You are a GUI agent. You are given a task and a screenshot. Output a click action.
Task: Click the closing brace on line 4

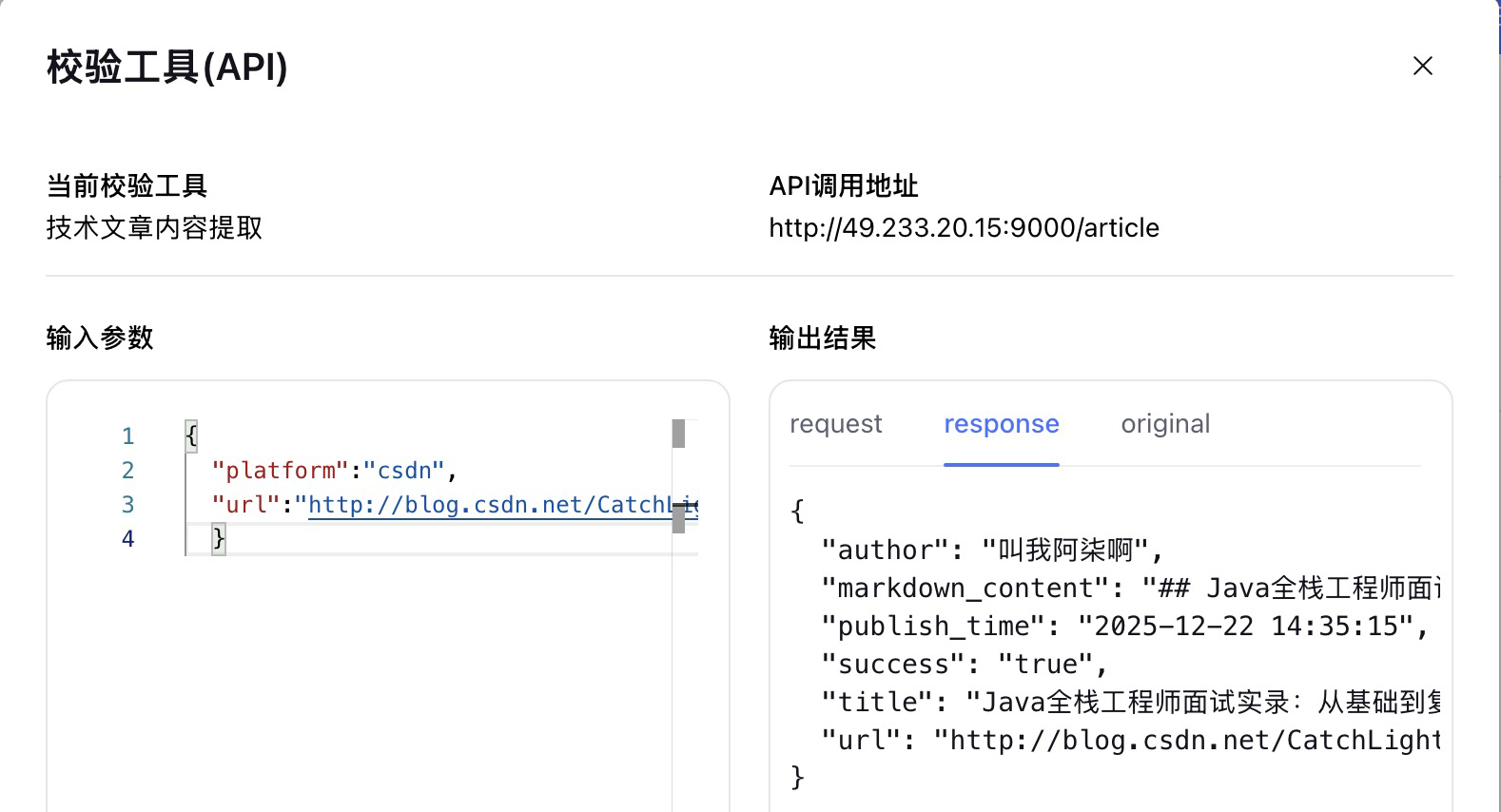coord(219,539)
